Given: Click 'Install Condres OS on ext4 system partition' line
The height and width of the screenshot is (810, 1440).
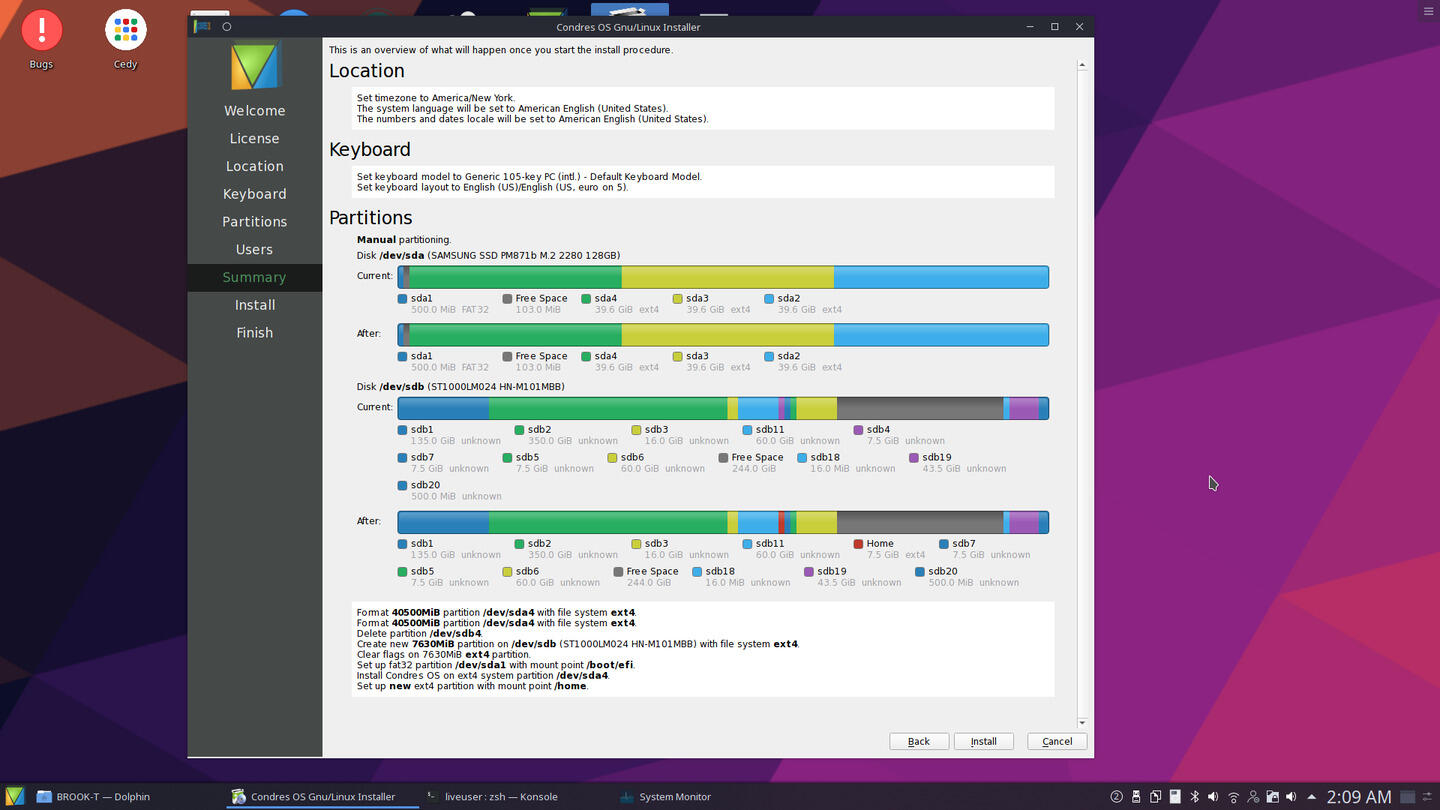Looking at the screenshot, I should tap(482, 675).
